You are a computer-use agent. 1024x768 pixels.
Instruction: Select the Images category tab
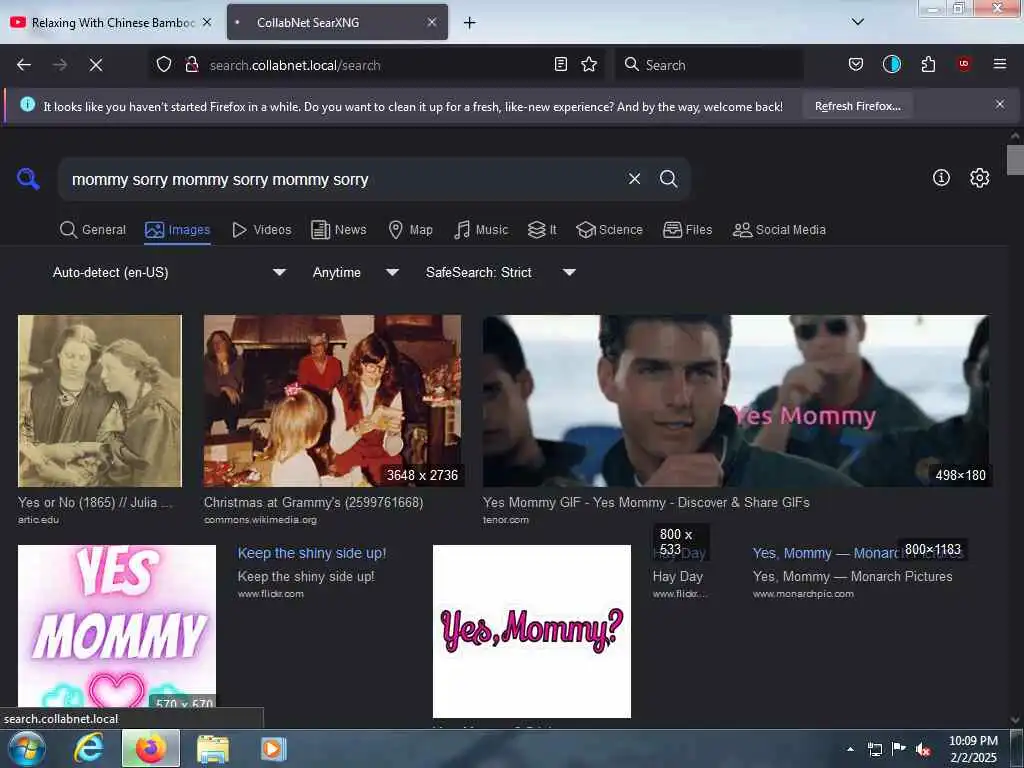(178, 230)
